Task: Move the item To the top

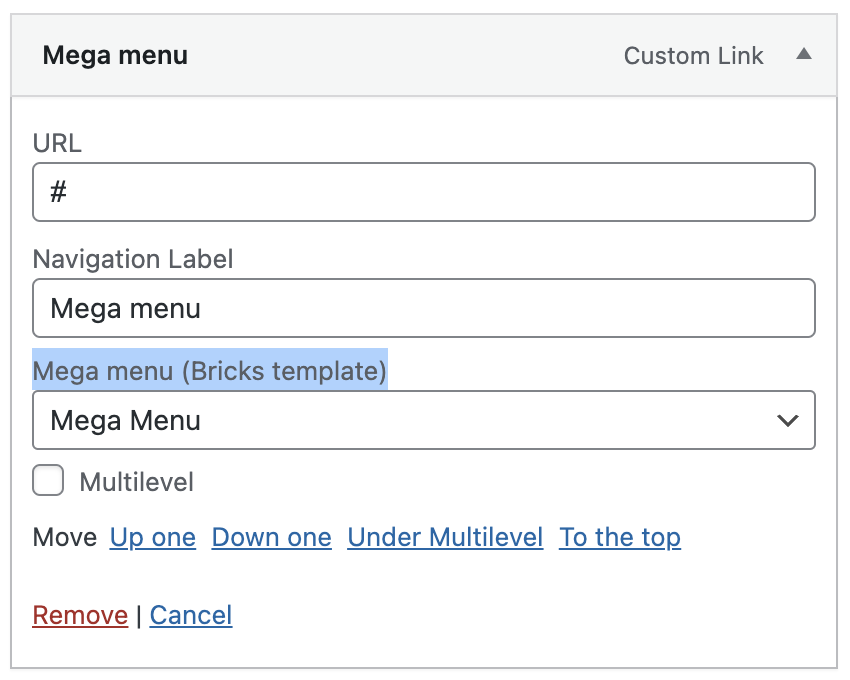Action: pyautogui.click(x=620, y=537)
